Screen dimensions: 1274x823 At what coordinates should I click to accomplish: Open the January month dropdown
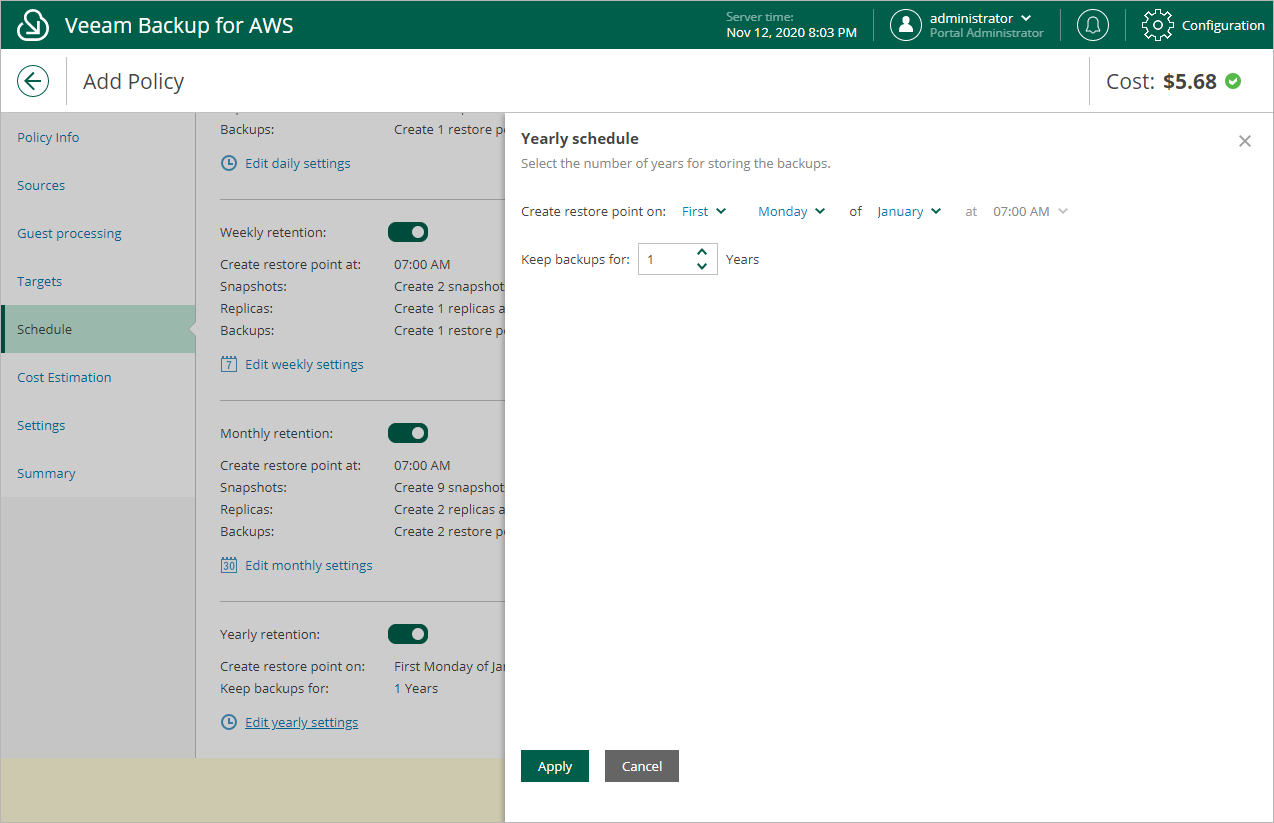[x=909, y=211]
